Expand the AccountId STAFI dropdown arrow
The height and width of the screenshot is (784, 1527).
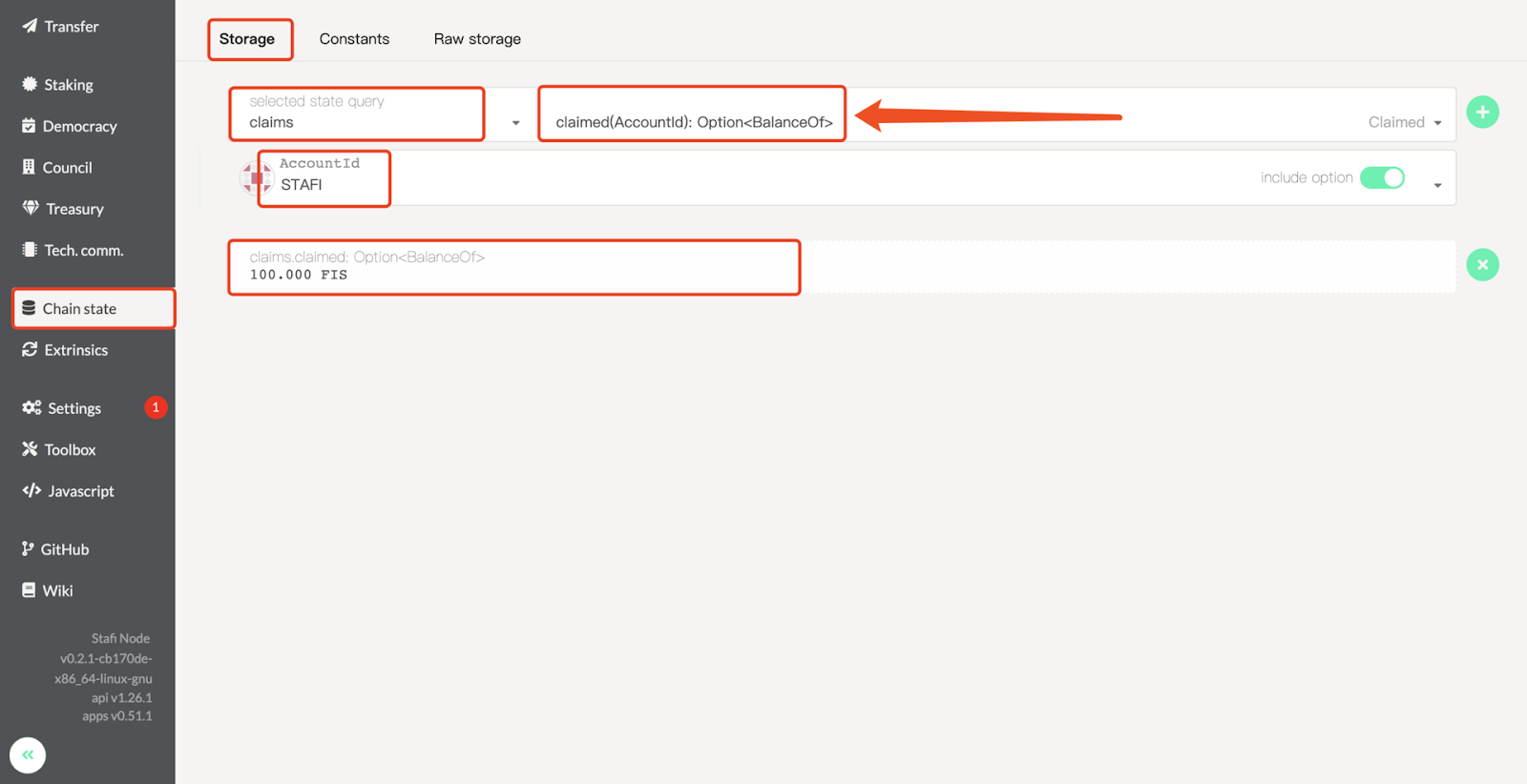click(x=1437, y=185)
